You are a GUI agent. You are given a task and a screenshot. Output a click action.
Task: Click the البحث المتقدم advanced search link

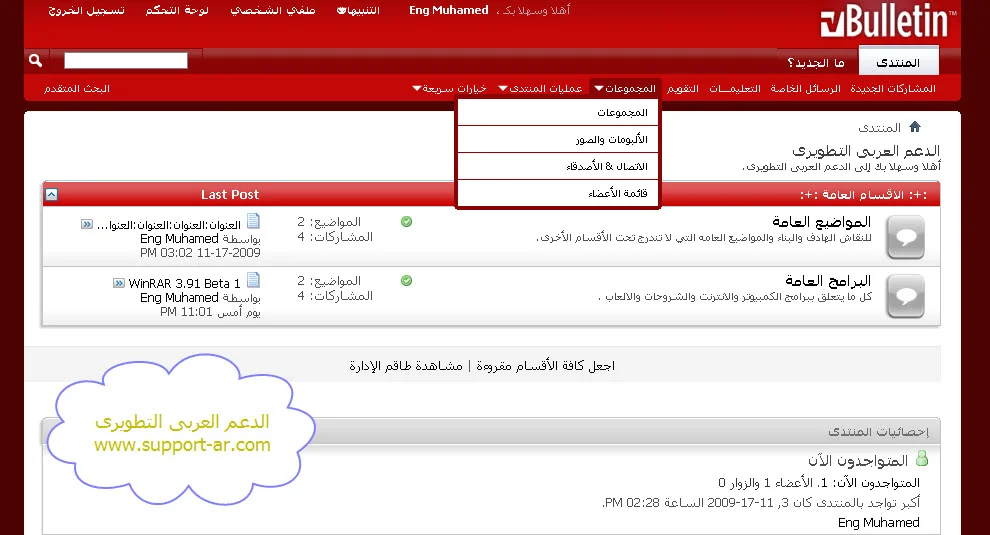tap(77, 88)
